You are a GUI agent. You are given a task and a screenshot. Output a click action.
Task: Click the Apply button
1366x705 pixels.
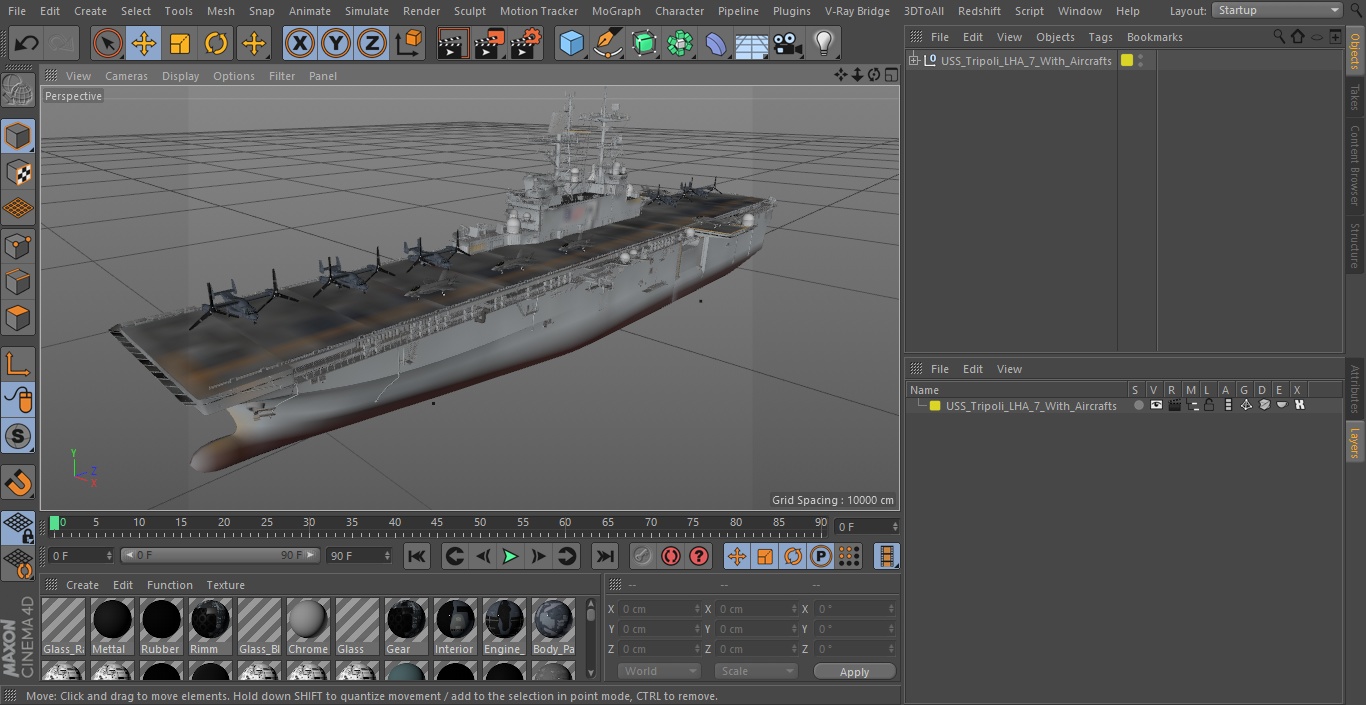[x=854, y=671]
